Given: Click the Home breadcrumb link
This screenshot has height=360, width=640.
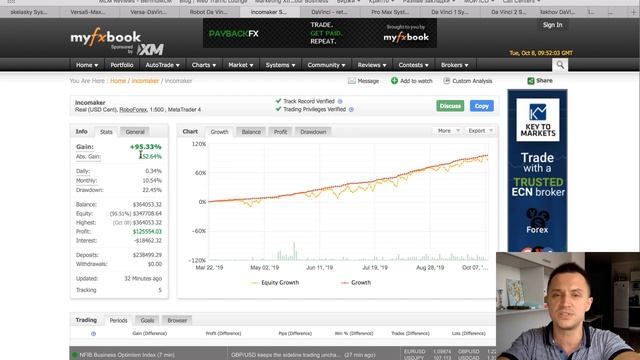Looking at the screenshot, I should tap(118, 81).
